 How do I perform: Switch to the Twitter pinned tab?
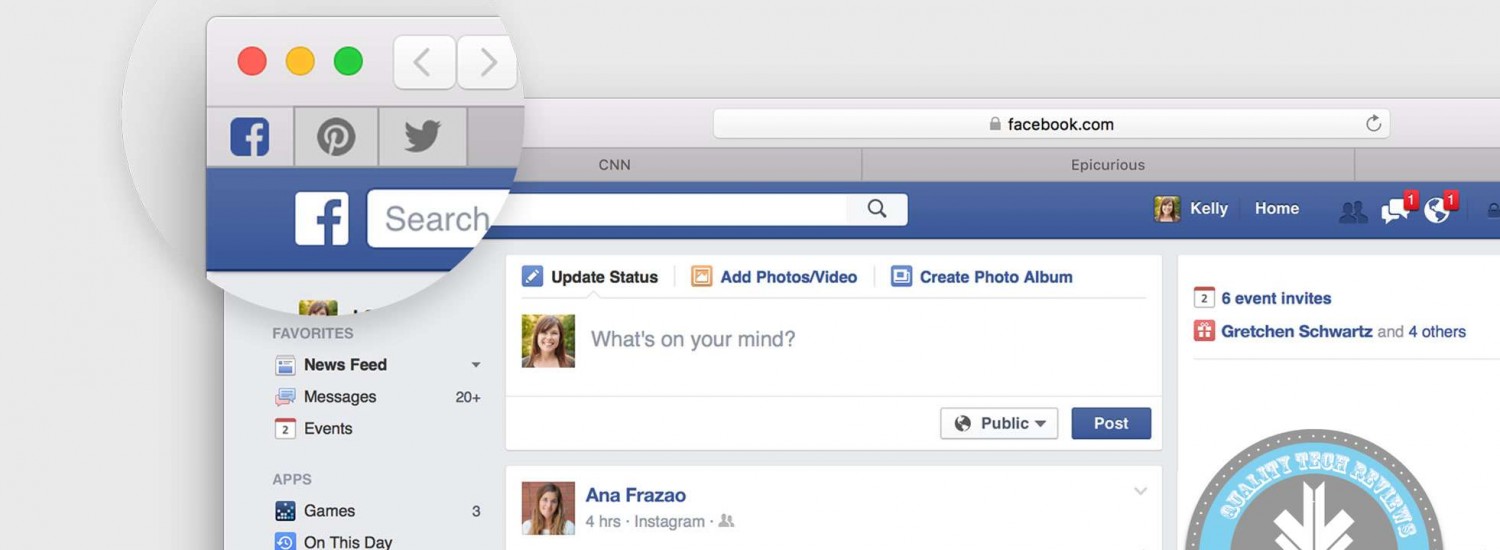pyautogui.click(x=422, y=137)
